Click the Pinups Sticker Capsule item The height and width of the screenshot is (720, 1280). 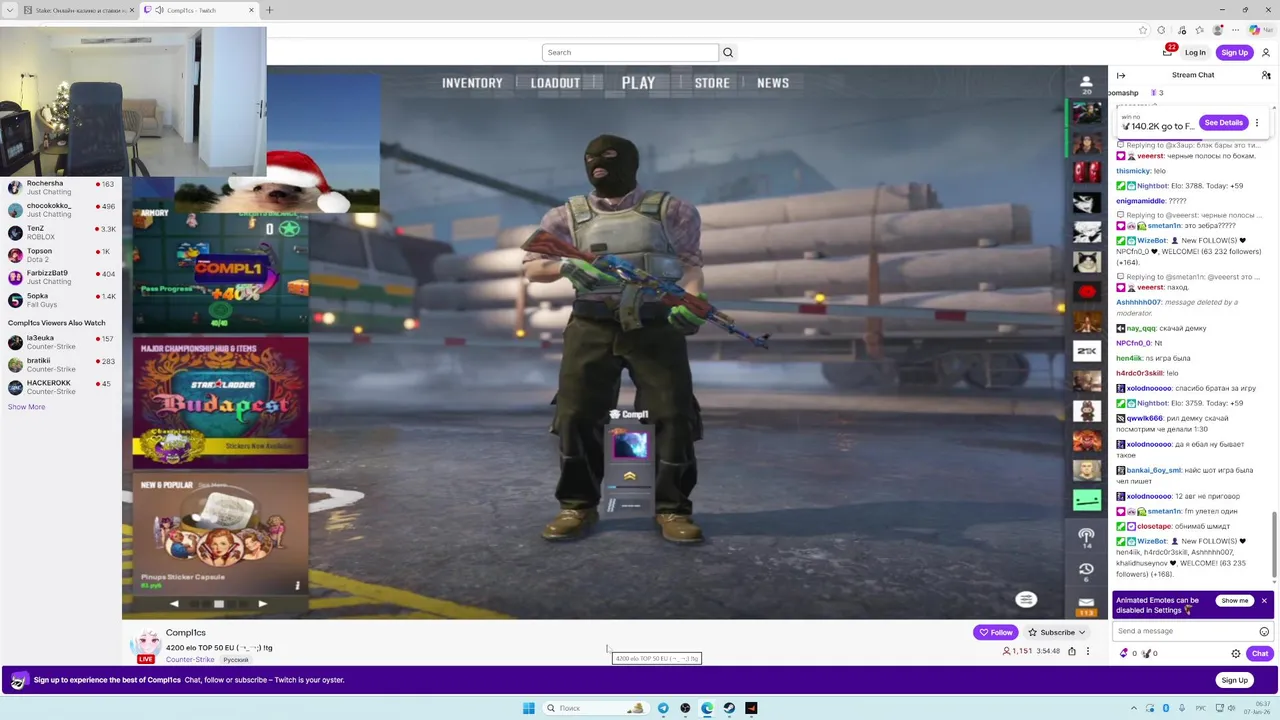coord(220,533)
